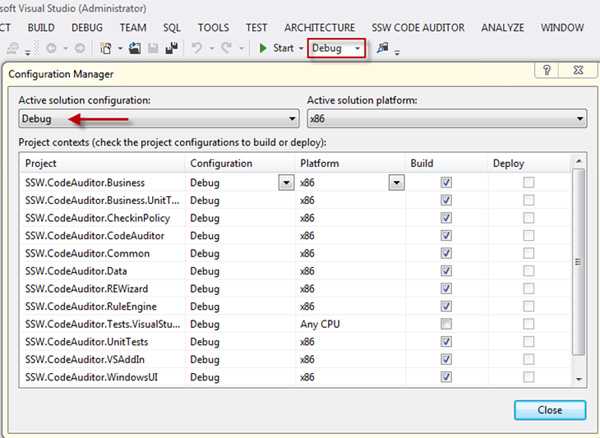Viewport: 600px width, 438px height.
Task: Open the ARCHITECTURE menu
Action: pos(319,27)
